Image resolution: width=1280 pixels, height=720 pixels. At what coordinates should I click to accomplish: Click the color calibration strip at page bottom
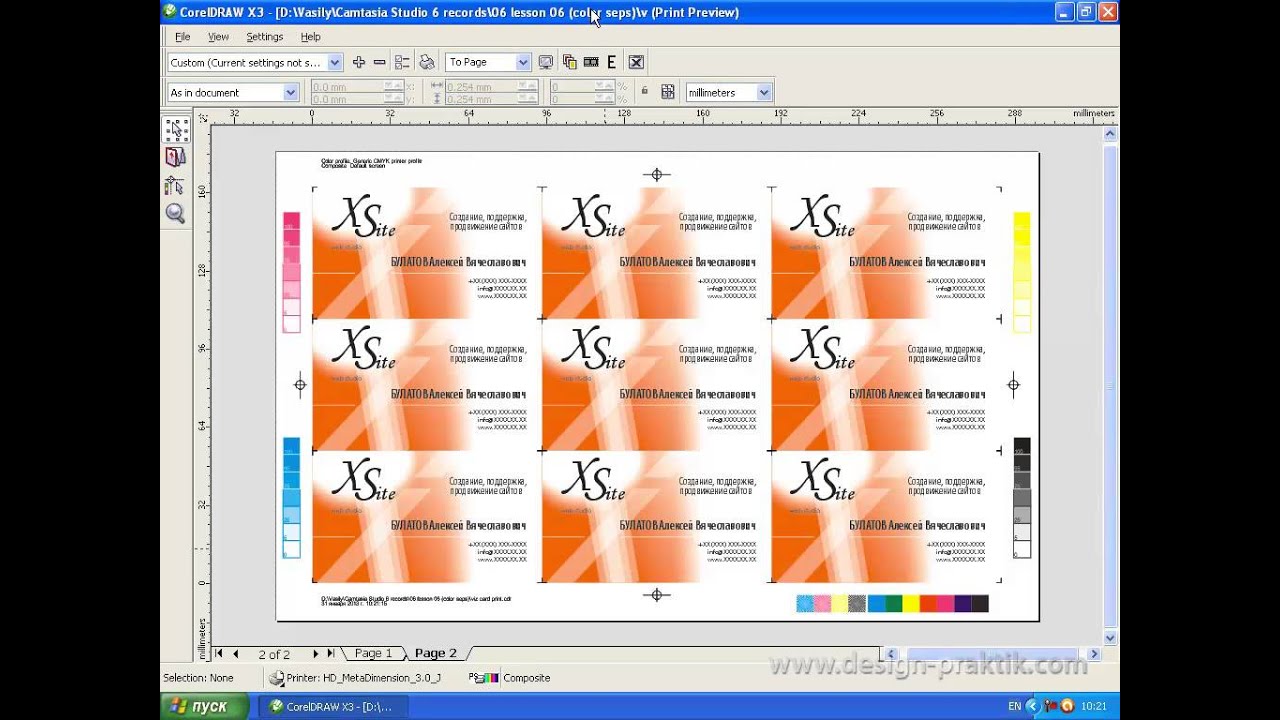coord(892,603)
